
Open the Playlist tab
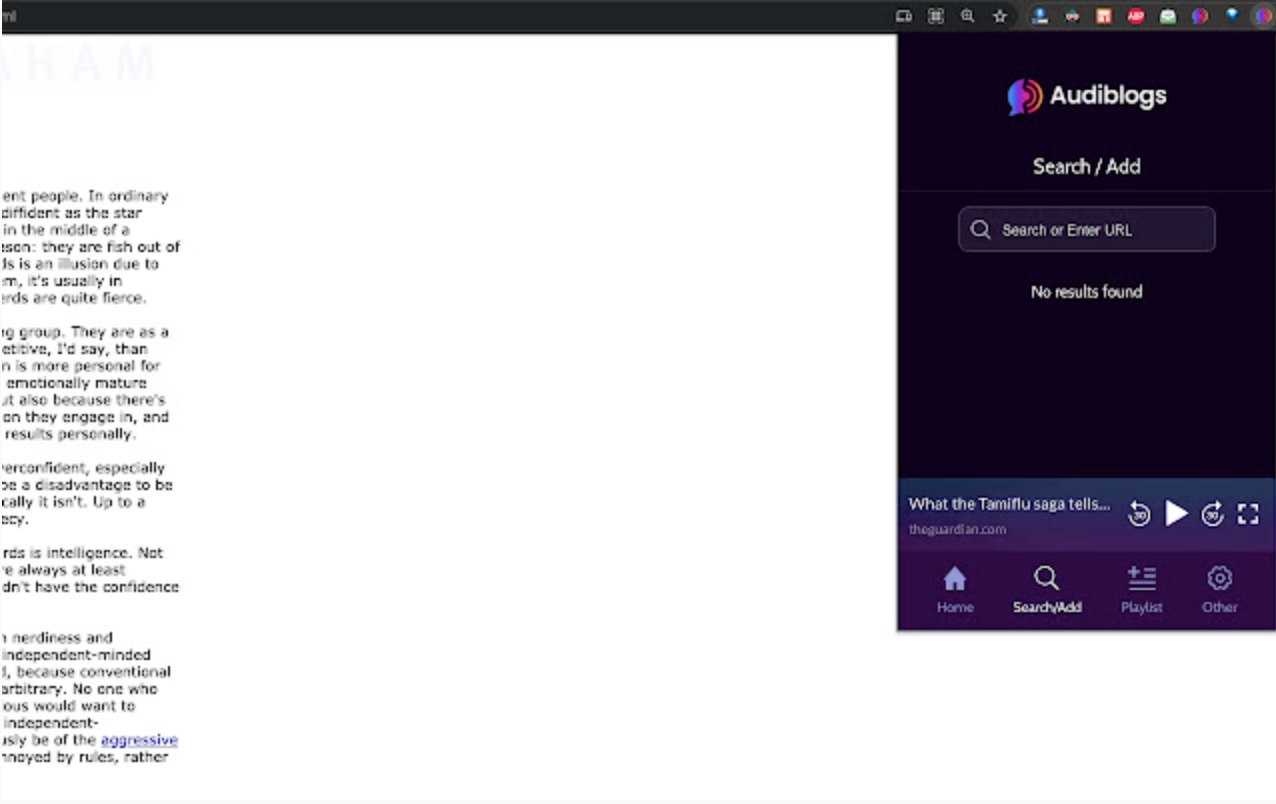tap(1141, 589)
